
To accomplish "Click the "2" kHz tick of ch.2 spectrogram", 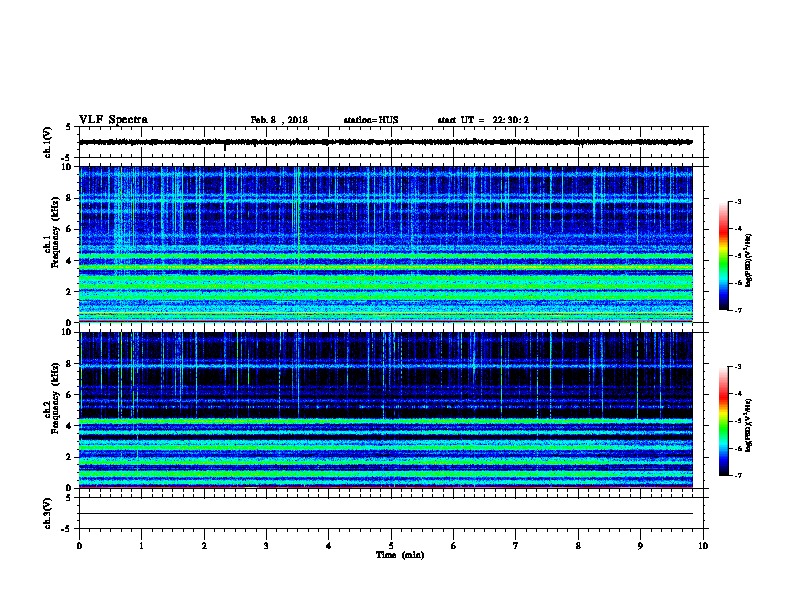I will pyautogui.click(x=69, y=457).
